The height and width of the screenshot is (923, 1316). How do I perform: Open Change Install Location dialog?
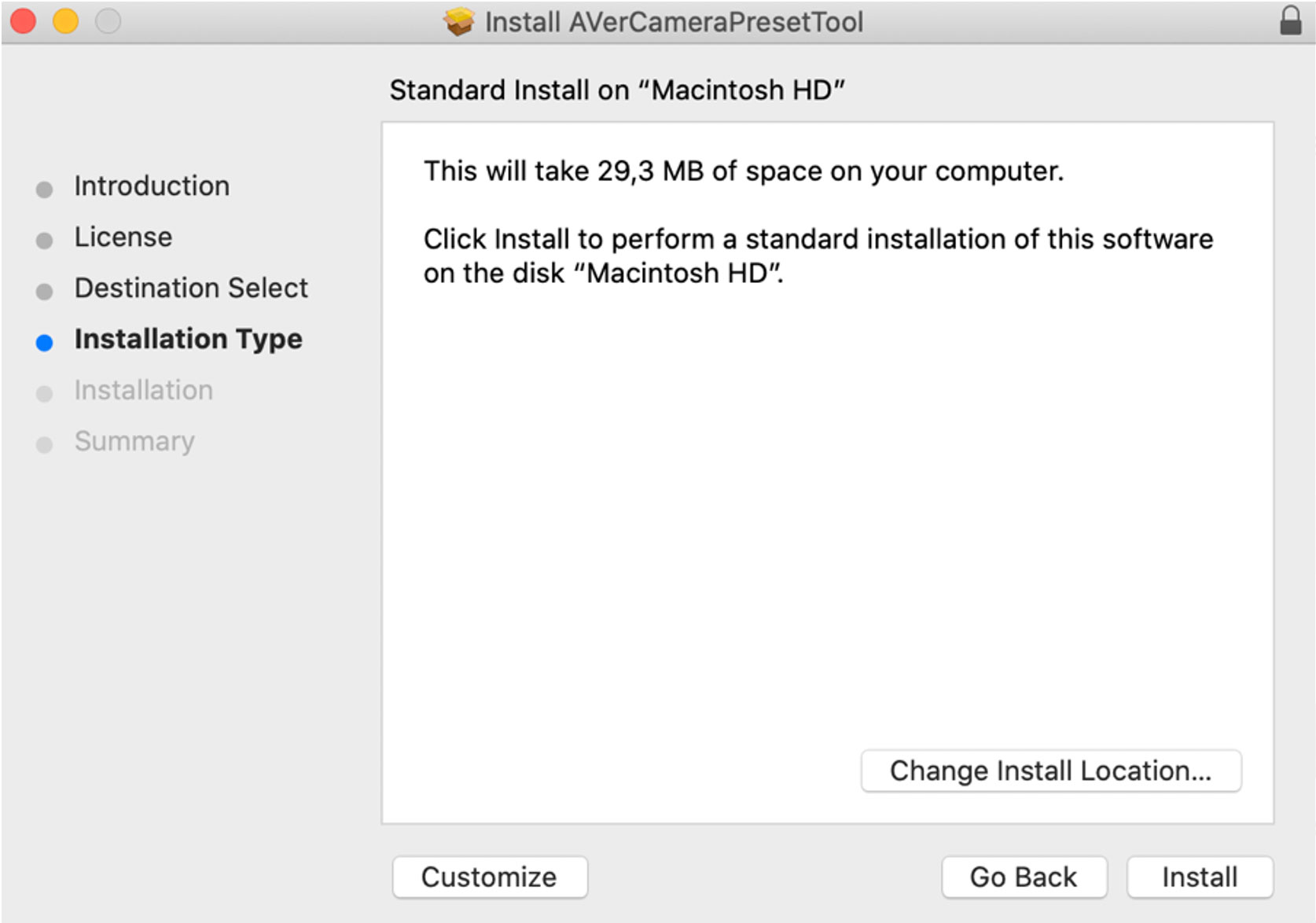pos(1051,770)
